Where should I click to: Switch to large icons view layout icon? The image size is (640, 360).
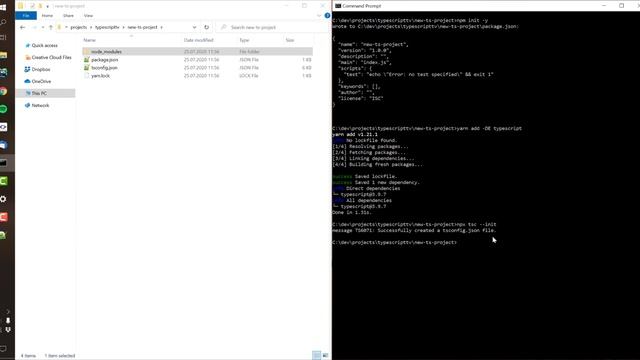pos(325,356)
